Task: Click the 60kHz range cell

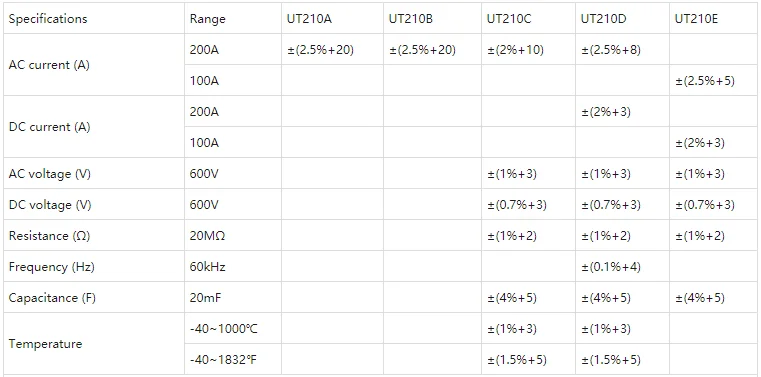Action: 208,267
